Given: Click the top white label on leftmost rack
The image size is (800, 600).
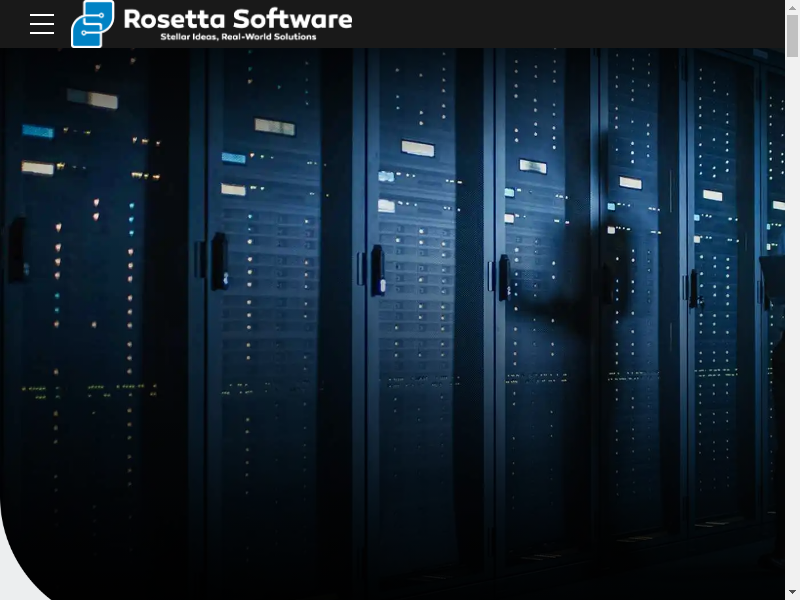Looking at the screenshot, I should tap(92, 98).
